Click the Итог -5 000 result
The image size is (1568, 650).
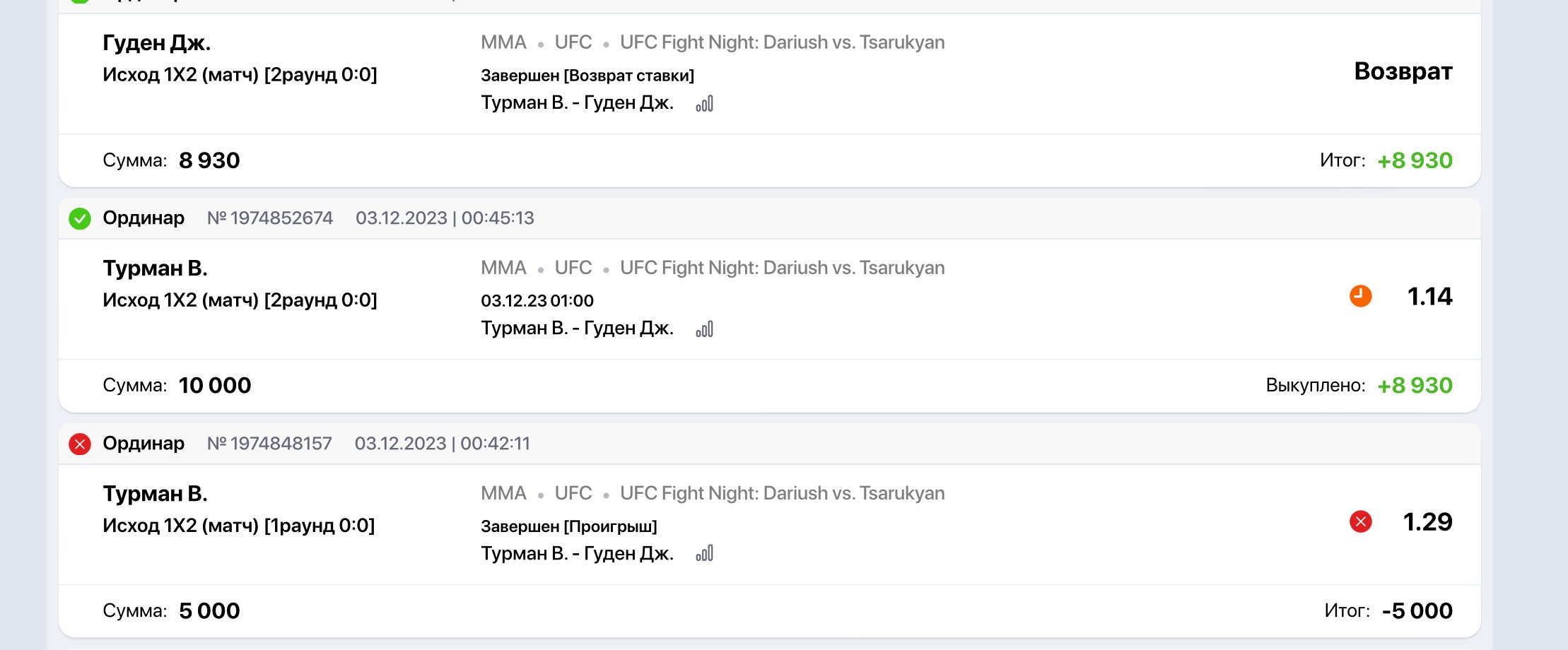(x=1417, y=610)
